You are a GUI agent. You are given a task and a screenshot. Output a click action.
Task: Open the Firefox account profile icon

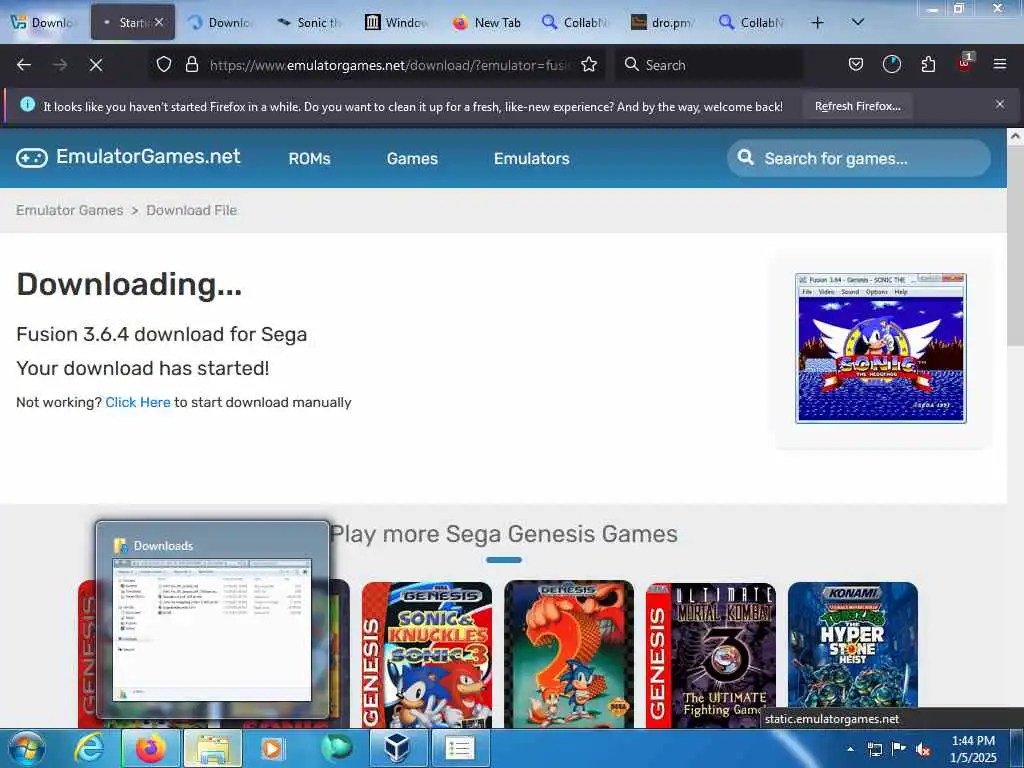(891, 65)
